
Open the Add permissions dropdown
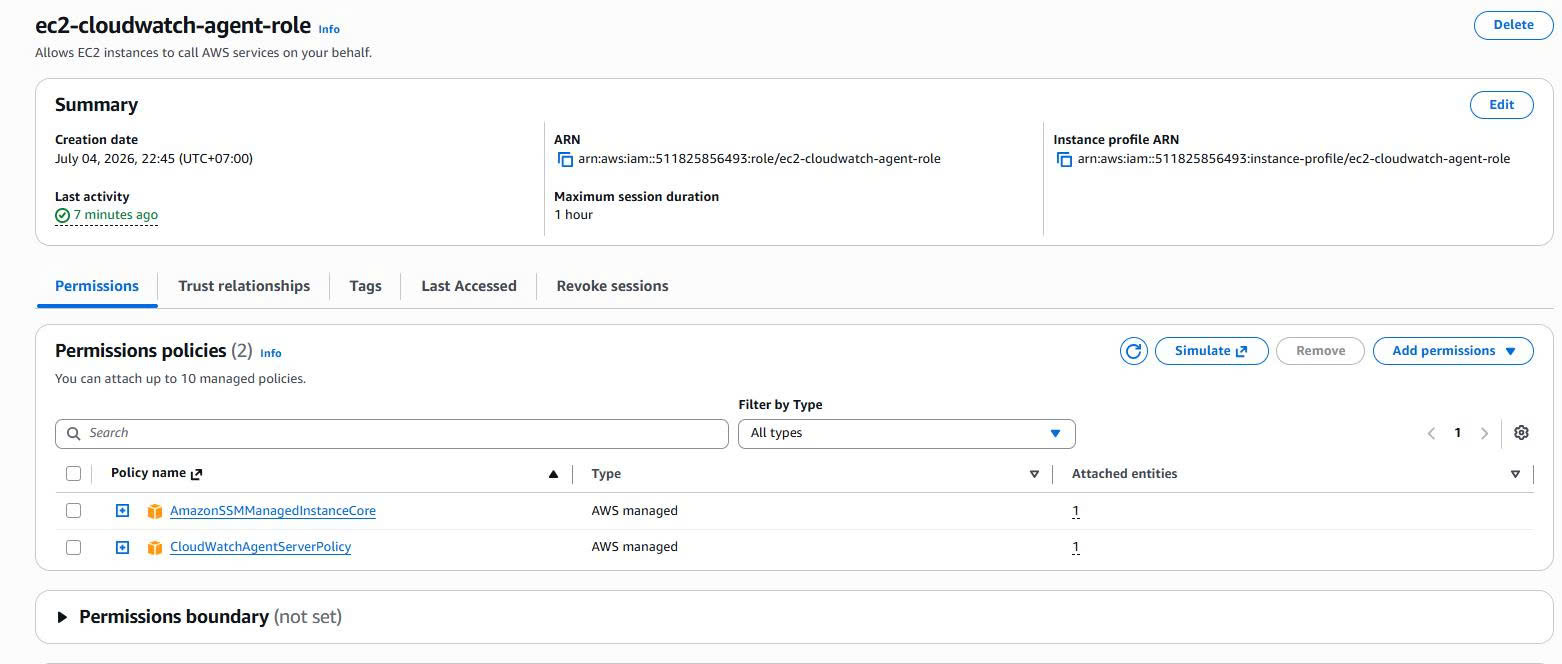click(1453, 351)
